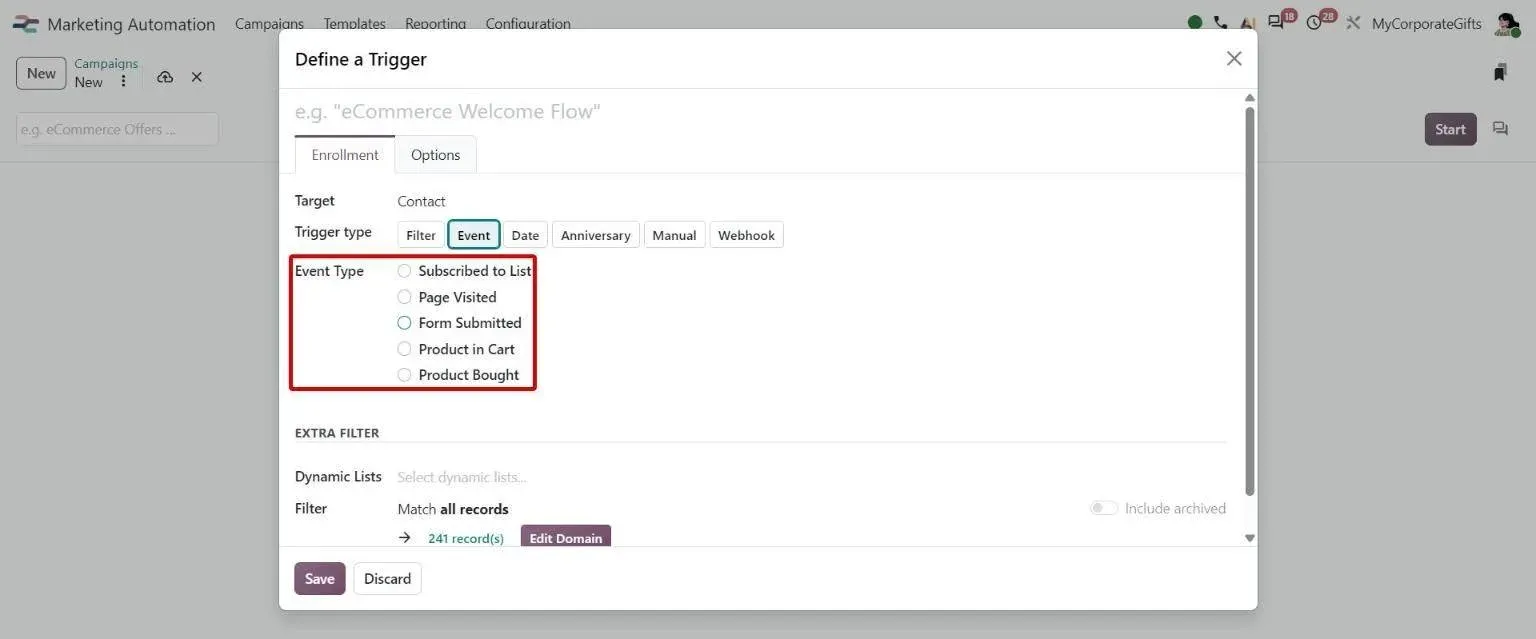Click the user avatar in top right
Viewport: 1536px width, 639px height.
[1506, 23]
